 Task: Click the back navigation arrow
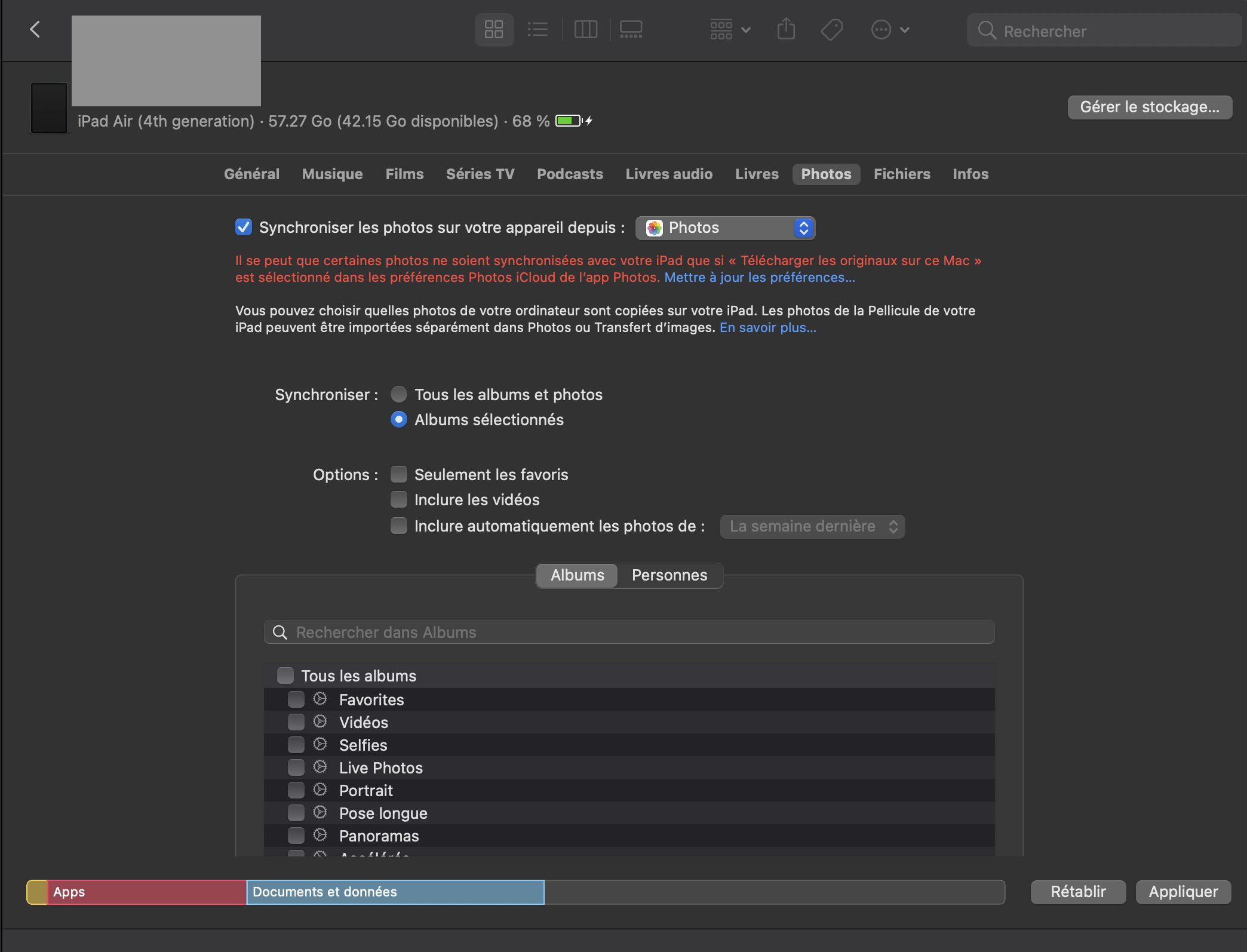tap(35, 29)
